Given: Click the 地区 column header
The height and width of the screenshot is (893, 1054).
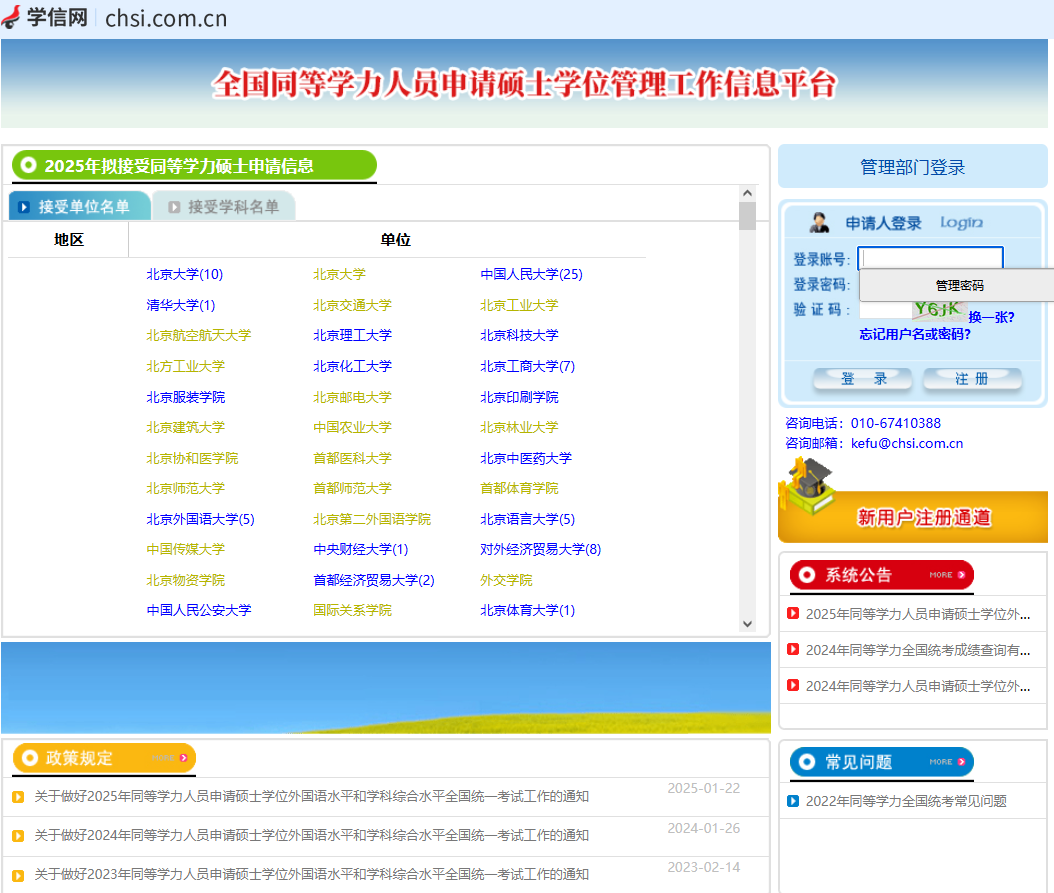Looking at the screenshot, I should (x=69, y=239).
